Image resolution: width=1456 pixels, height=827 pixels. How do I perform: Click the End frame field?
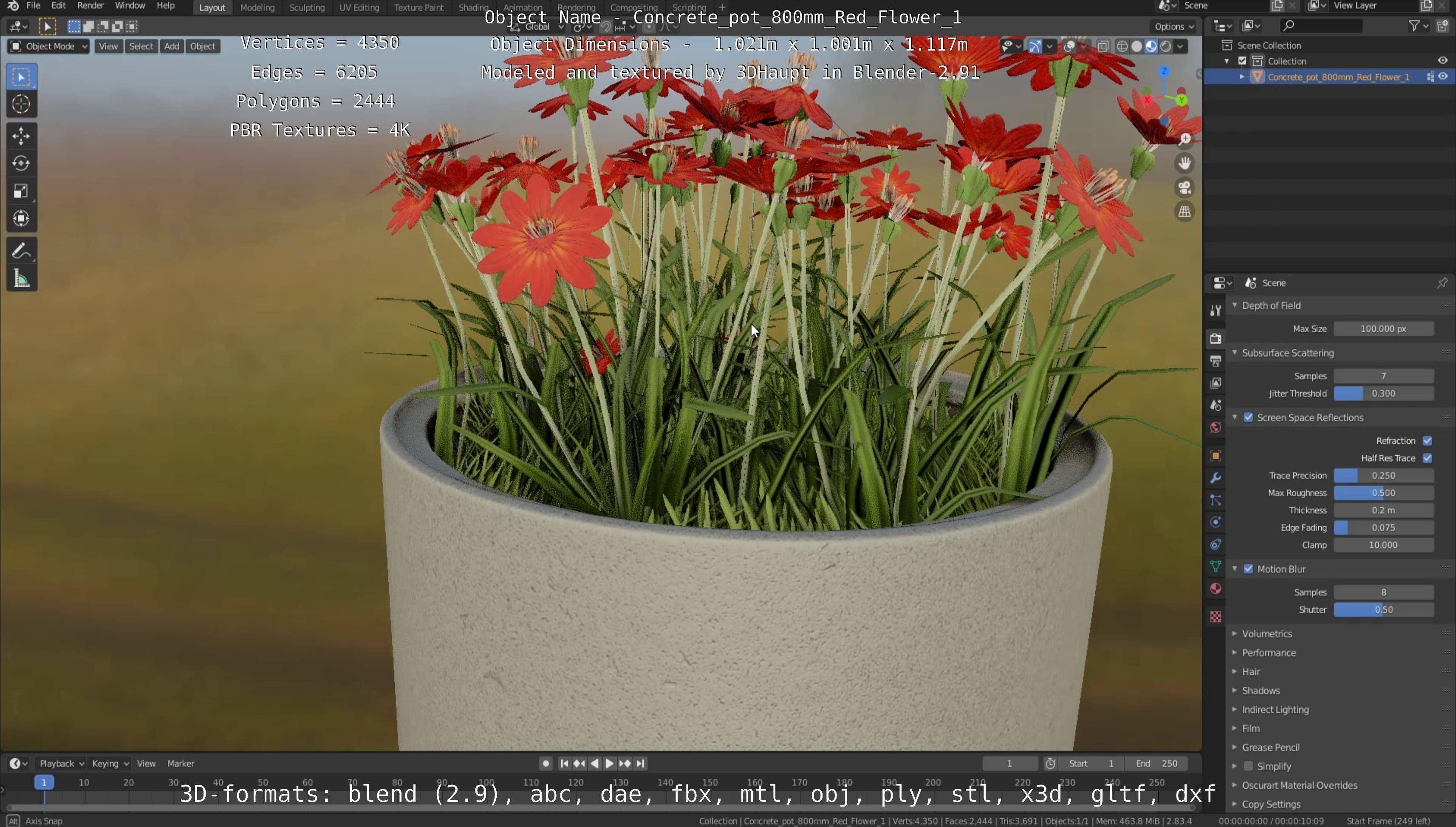click(x=1157, y=764)
